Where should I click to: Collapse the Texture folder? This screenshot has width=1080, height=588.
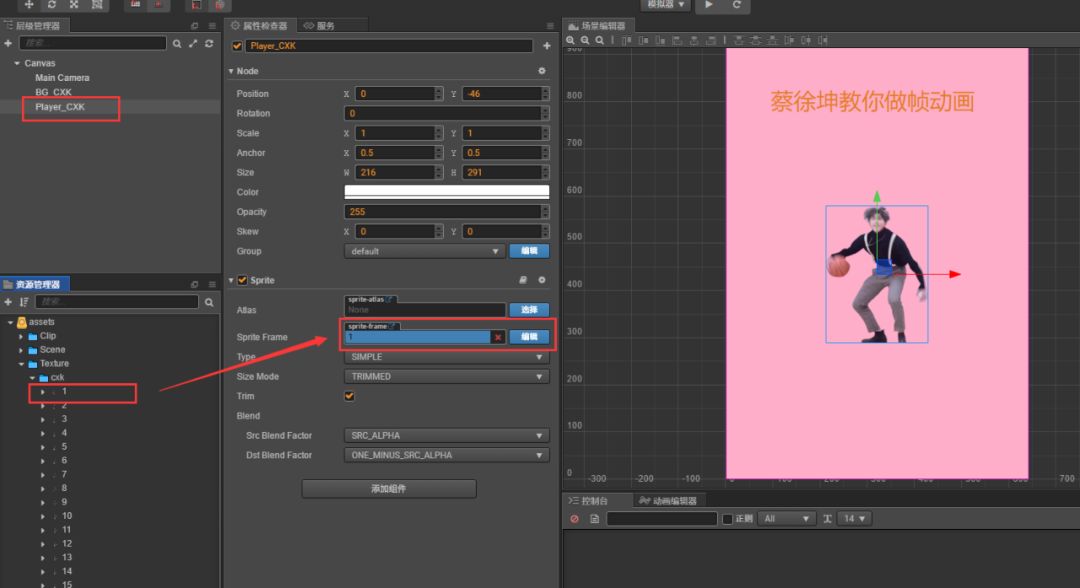pos(21,364)
